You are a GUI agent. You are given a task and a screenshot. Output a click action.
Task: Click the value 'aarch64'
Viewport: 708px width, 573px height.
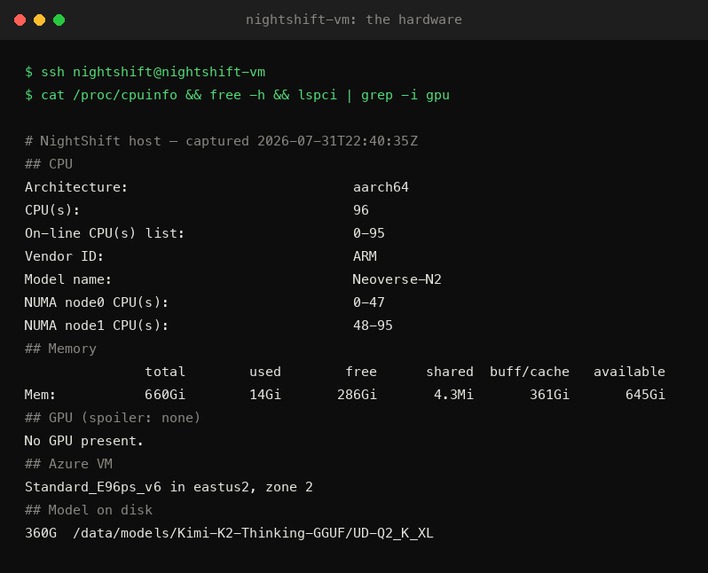tap(381, 187)
